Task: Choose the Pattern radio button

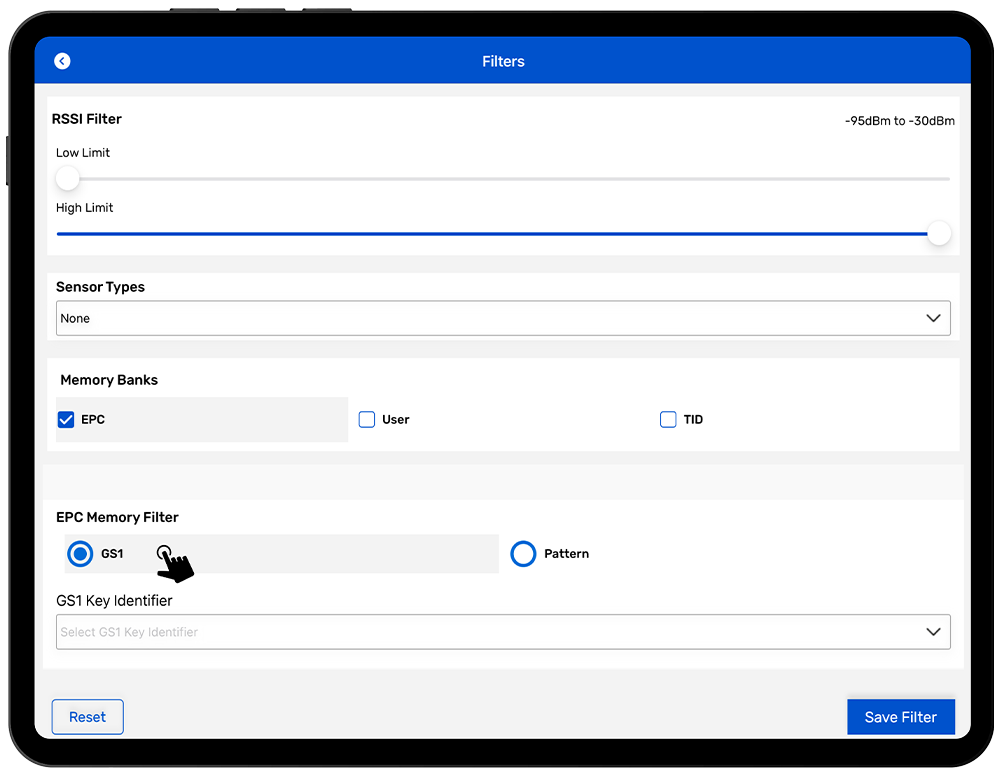Action: [x=523, y=553]
